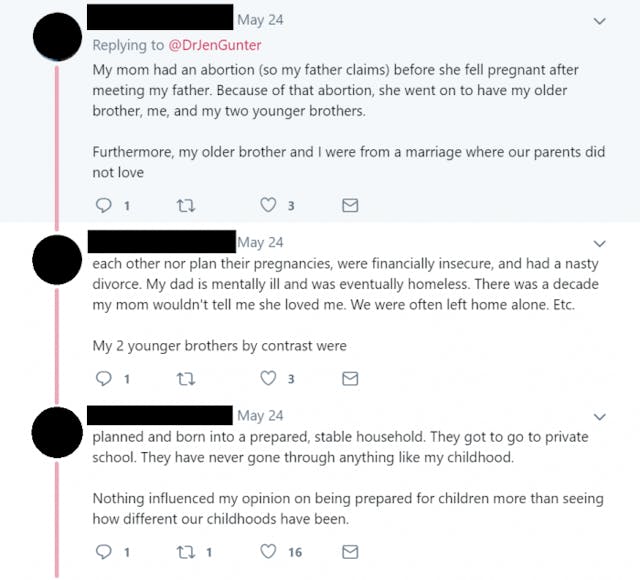Click the second tweet's profile avatar
The height and width of the screenshot is (580, 640).
coord(57,259)
